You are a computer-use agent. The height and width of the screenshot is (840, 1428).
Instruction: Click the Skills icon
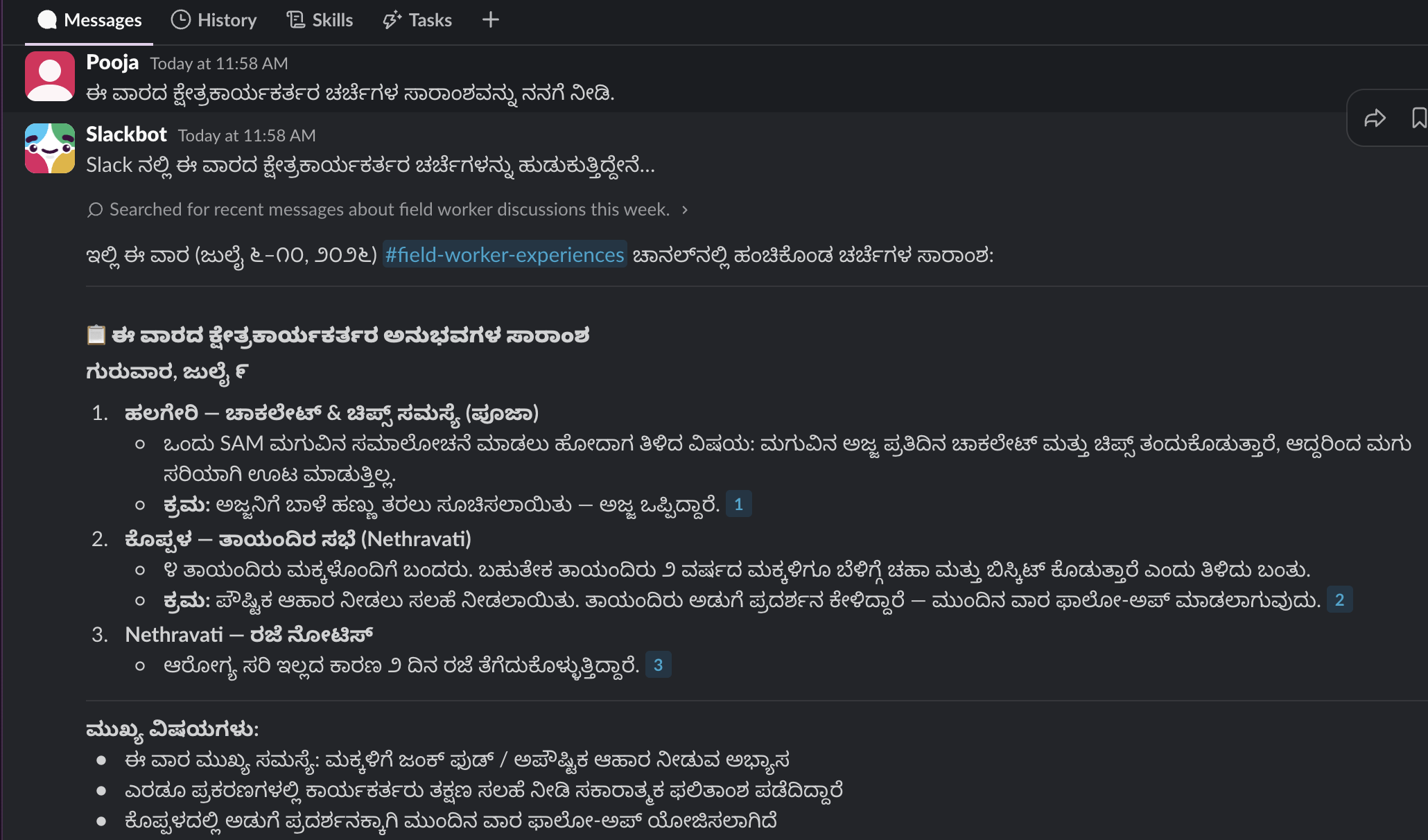[296, 20]
